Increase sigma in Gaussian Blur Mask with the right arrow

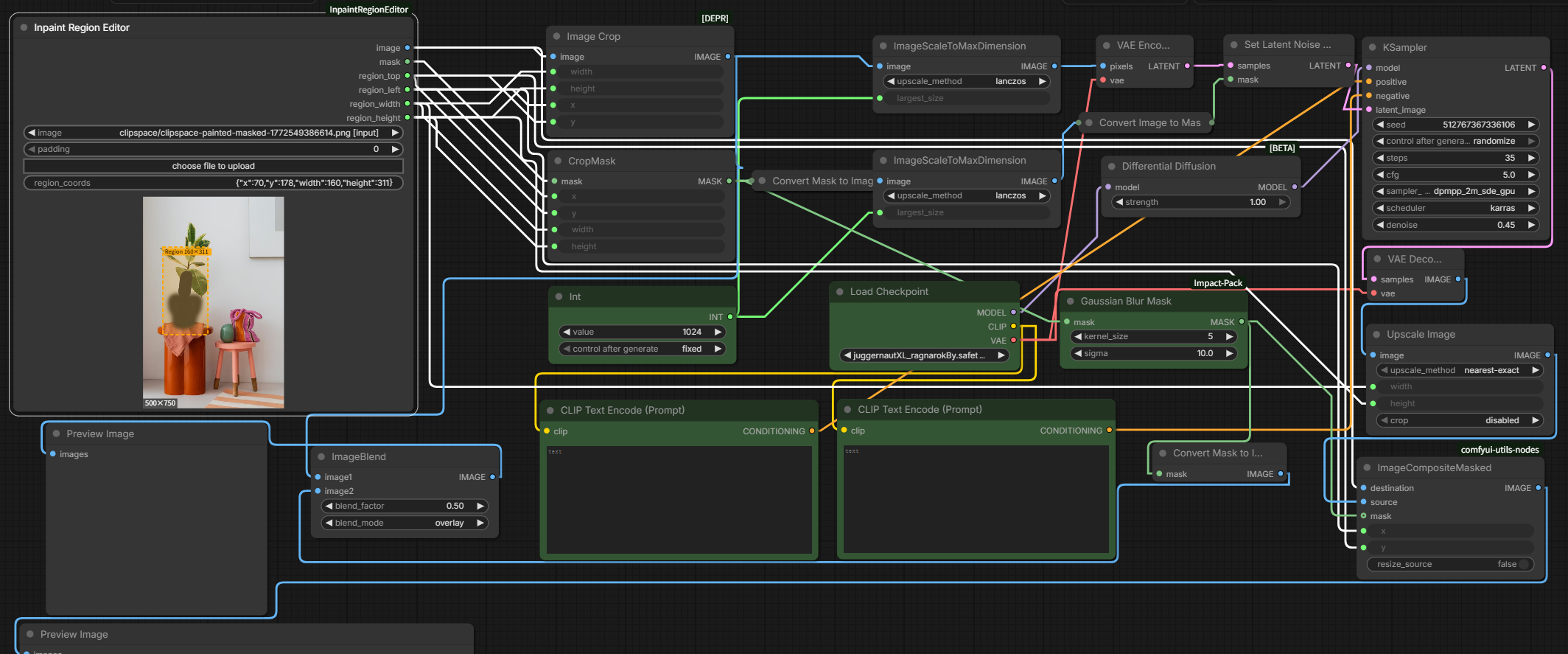[1229, 353]
